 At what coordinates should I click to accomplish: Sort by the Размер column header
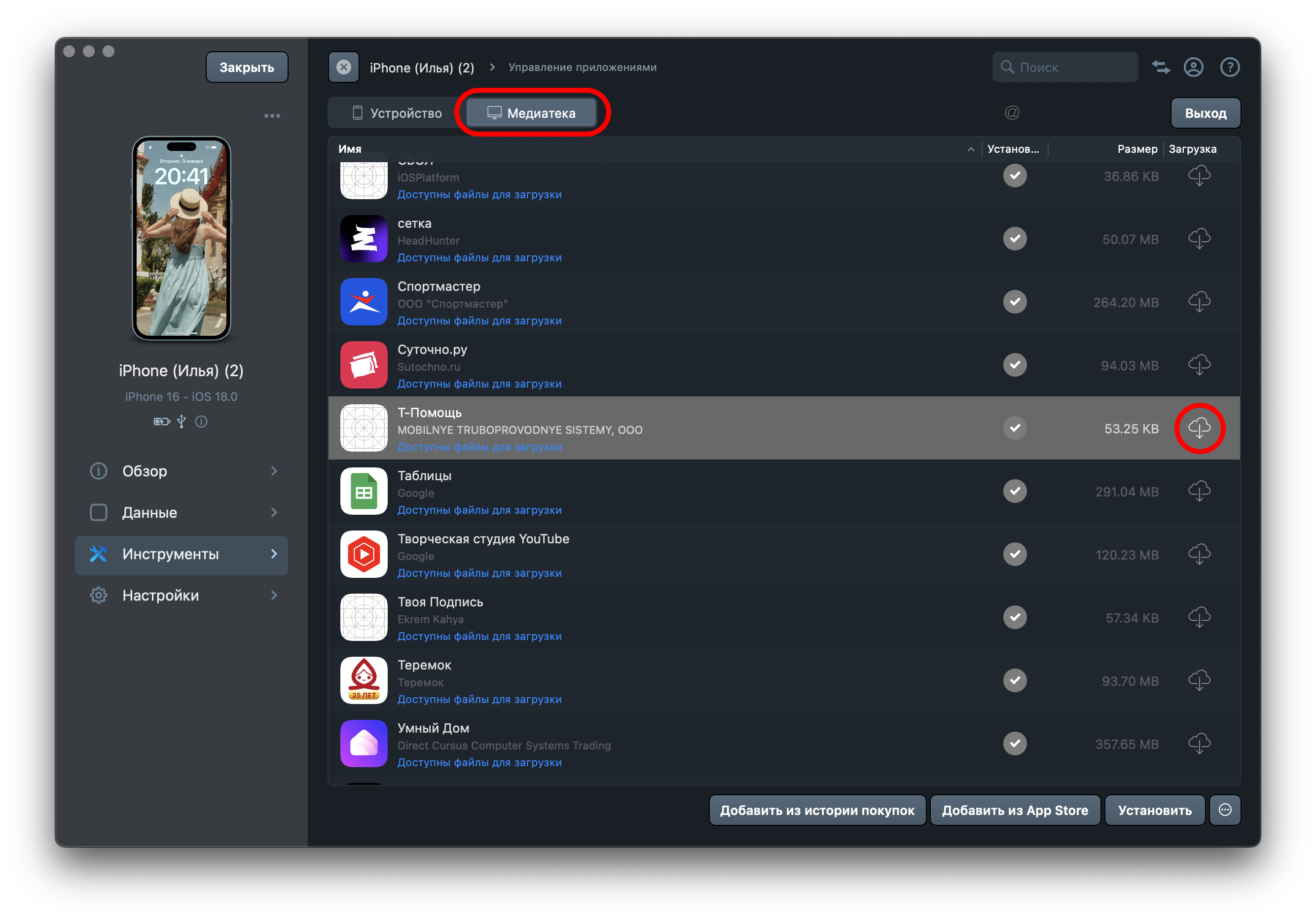click(1137, 149)
